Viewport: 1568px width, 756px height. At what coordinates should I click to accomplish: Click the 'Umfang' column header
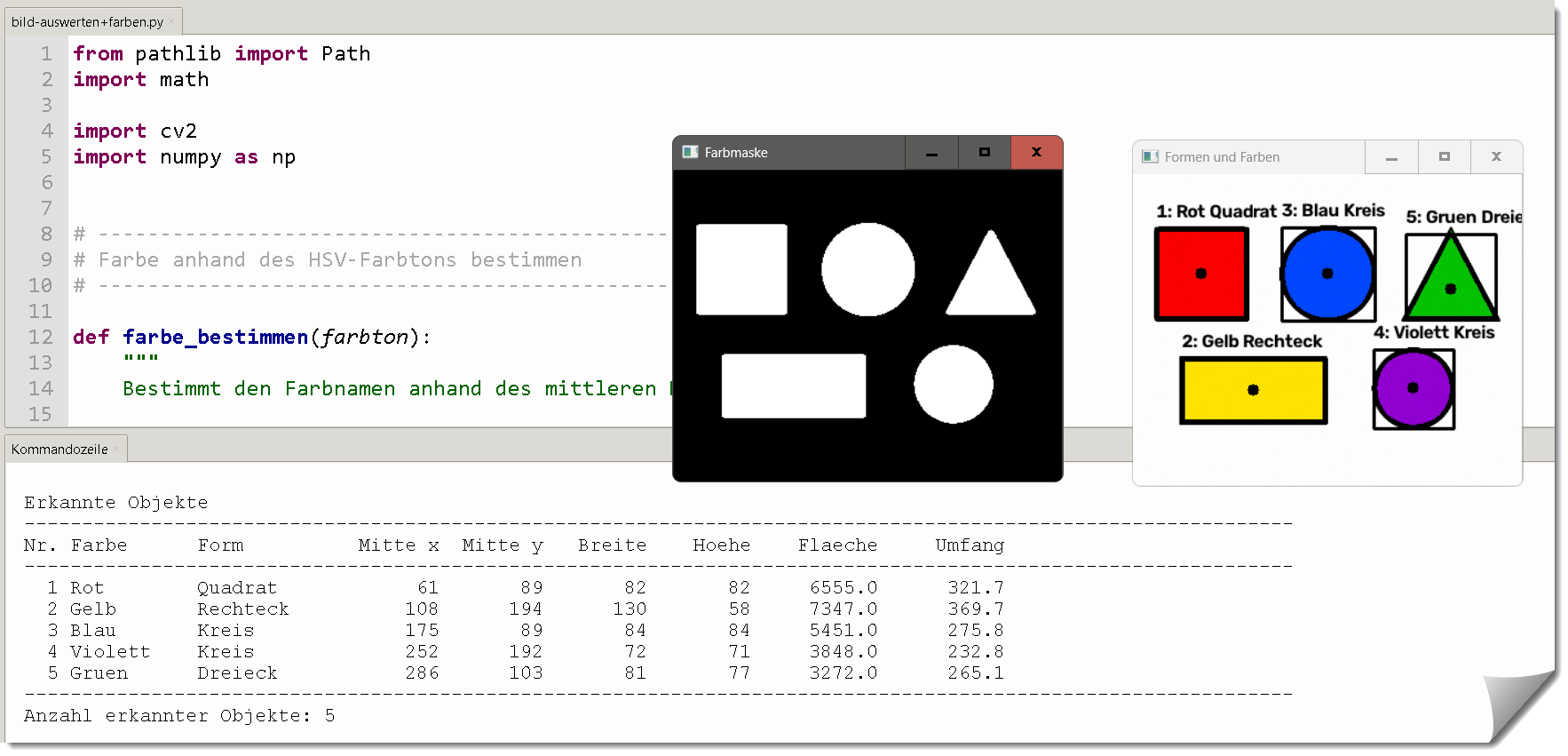click(970, 545)
